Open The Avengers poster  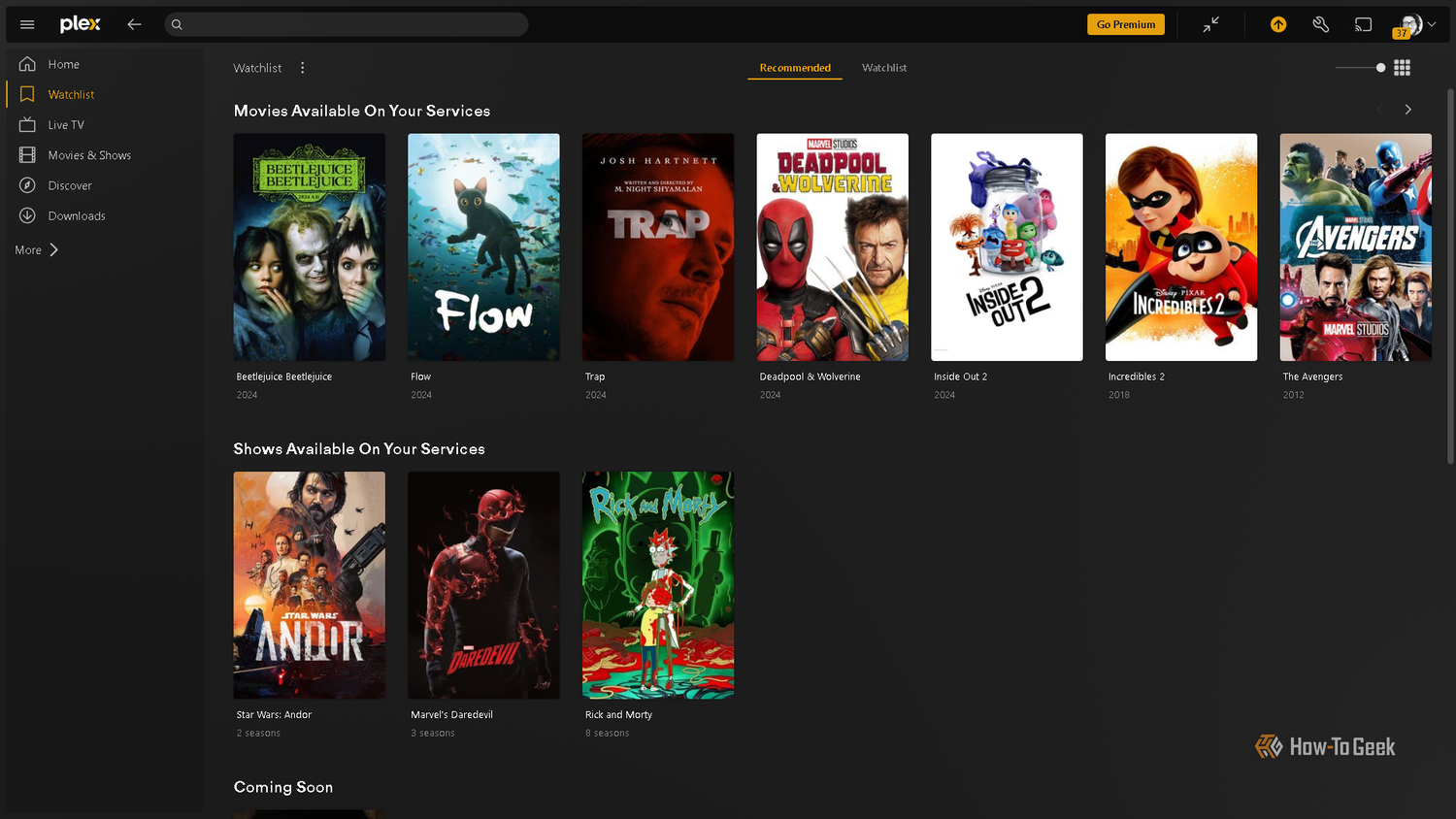pyautogui.click(x=1355, y=247)
